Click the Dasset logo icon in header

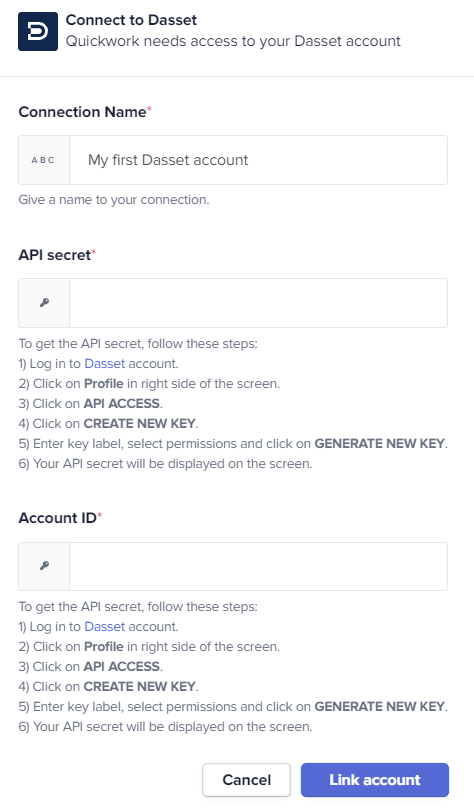pyautogui.click(x=38, y=32)
